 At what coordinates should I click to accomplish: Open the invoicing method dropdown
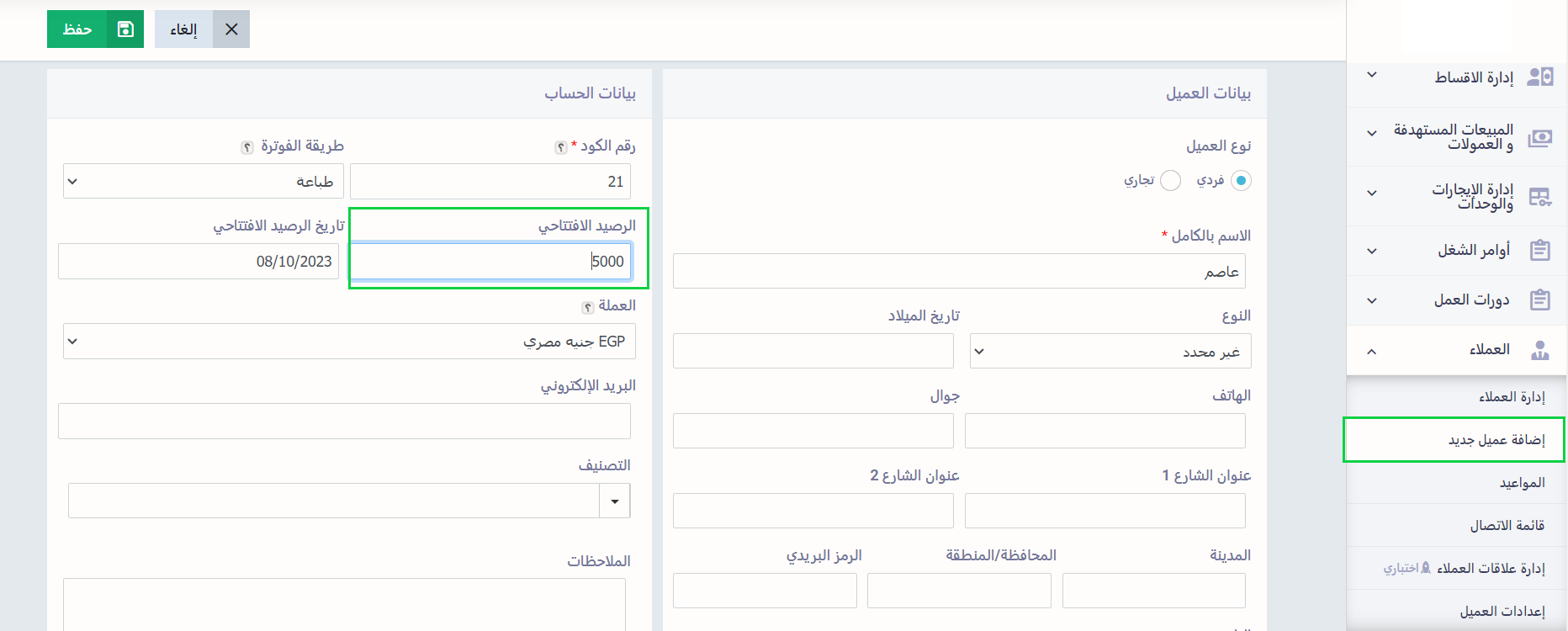click(x=203, y=182)
